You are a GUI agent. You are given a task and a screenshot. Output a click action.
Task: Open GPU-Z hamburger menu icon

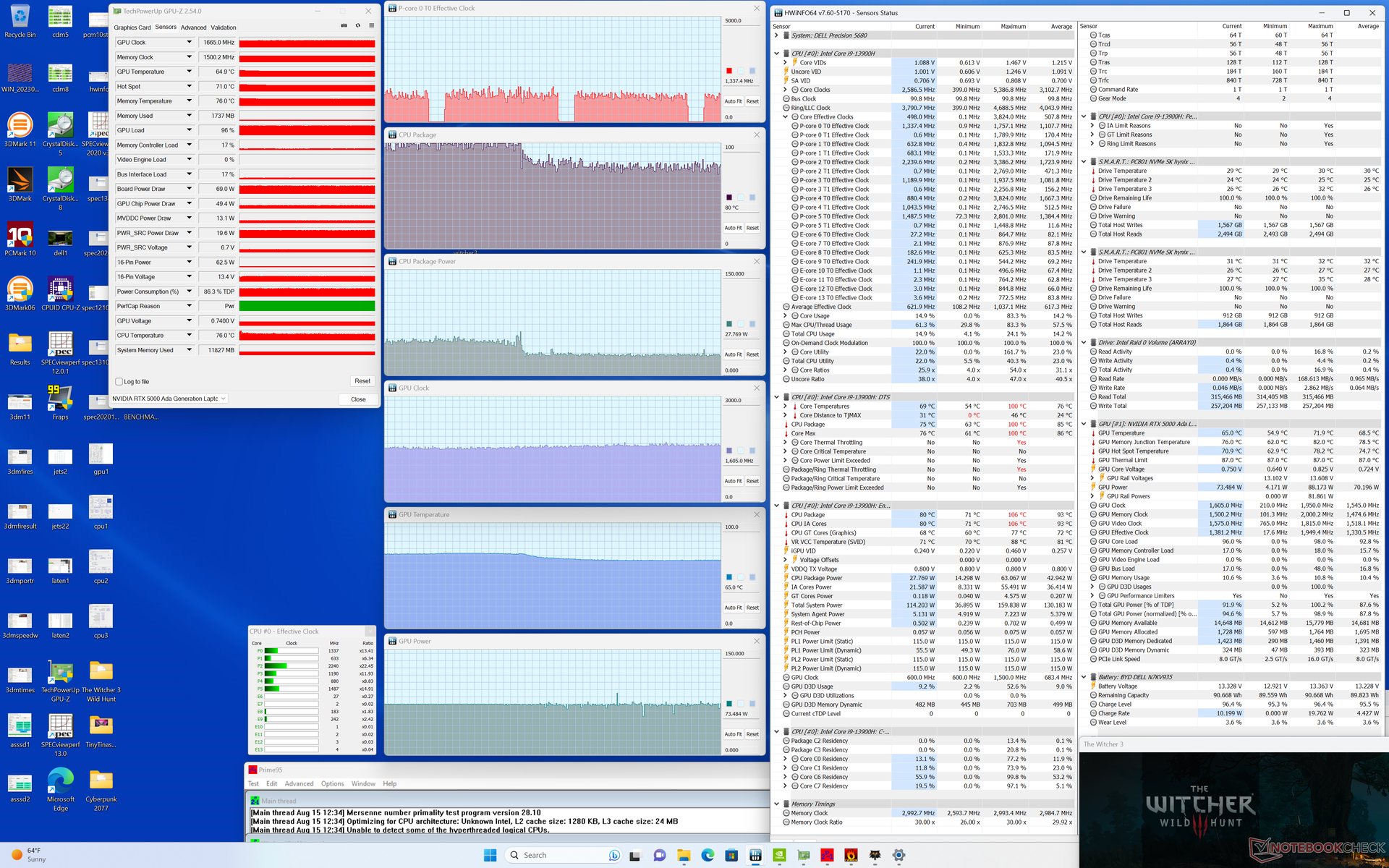coord(372,26)
